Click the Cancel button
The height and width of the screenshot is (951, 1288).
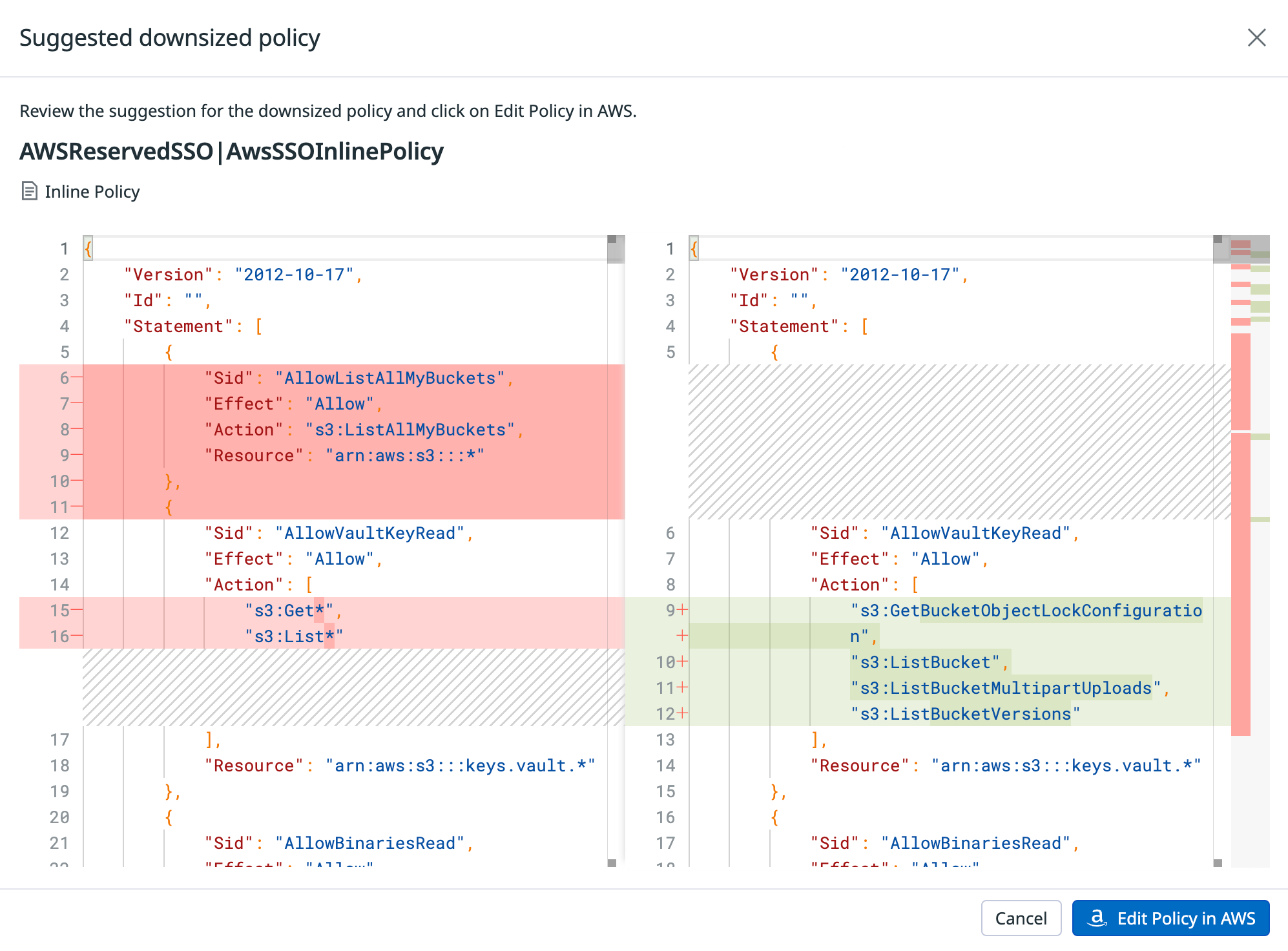click(1021, 918)
